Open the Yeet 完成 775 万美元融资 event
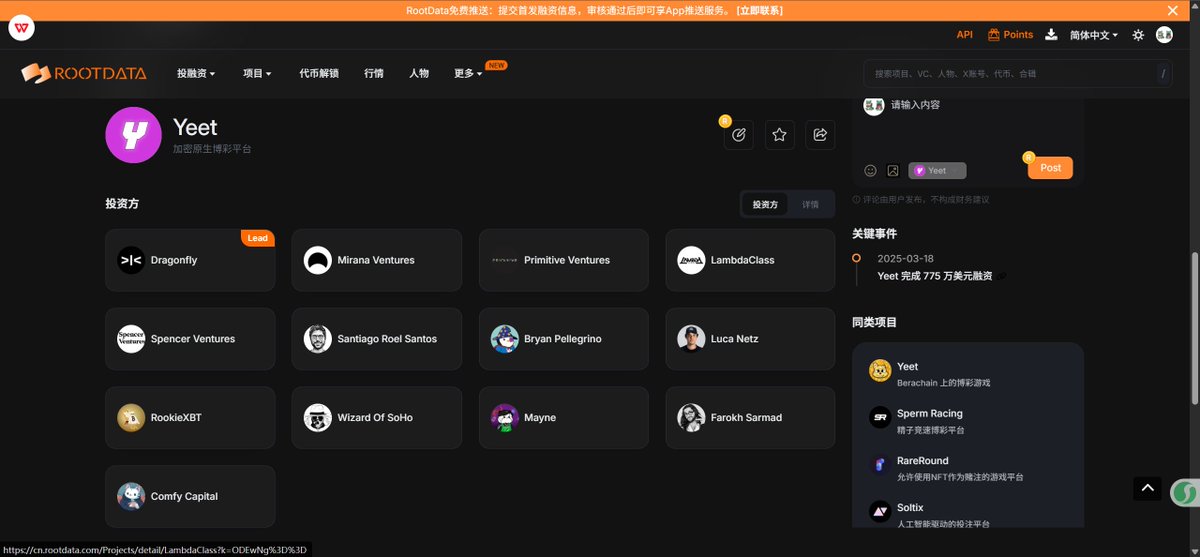1200x557 pixels. pyautogui.click(x=935, y=276)
